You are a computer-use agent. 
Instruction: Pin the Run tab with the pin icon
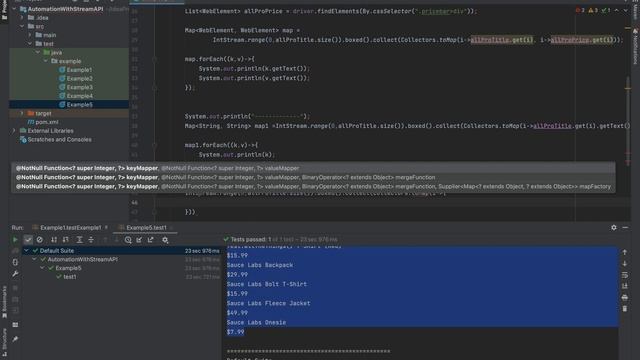(x=15, y=339)
